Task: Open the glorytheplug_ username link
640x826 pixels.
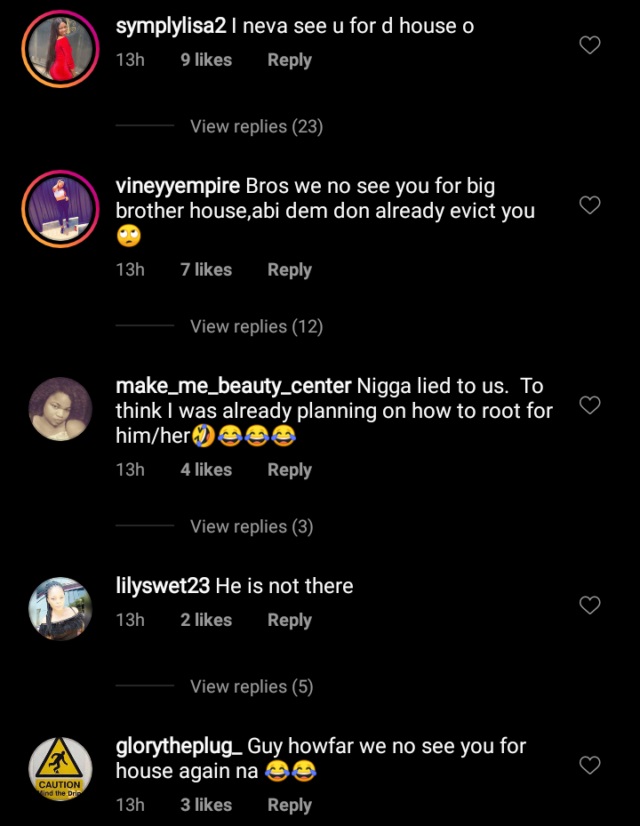Action: (179, 746)
